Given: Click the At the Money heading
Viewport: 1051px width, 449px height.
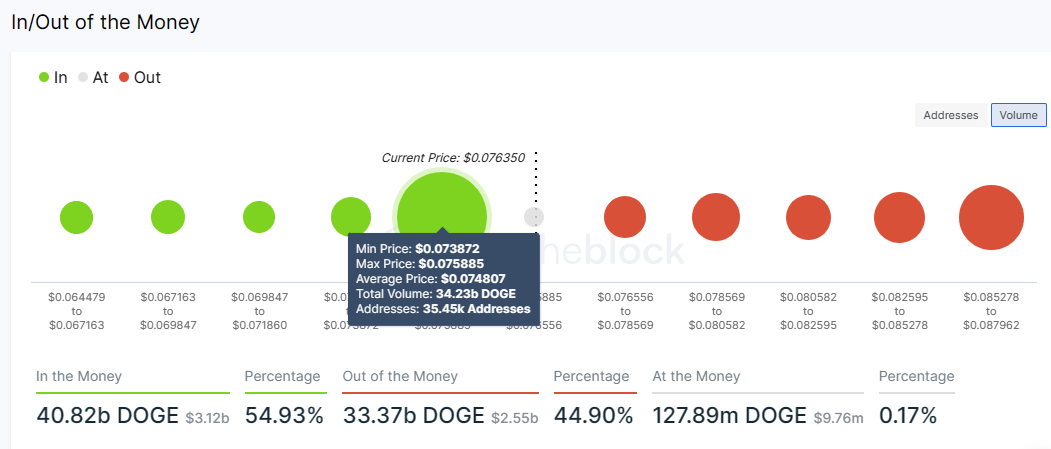Looking at the screenshot, I should pyautogui.click(x=696, y=376).
